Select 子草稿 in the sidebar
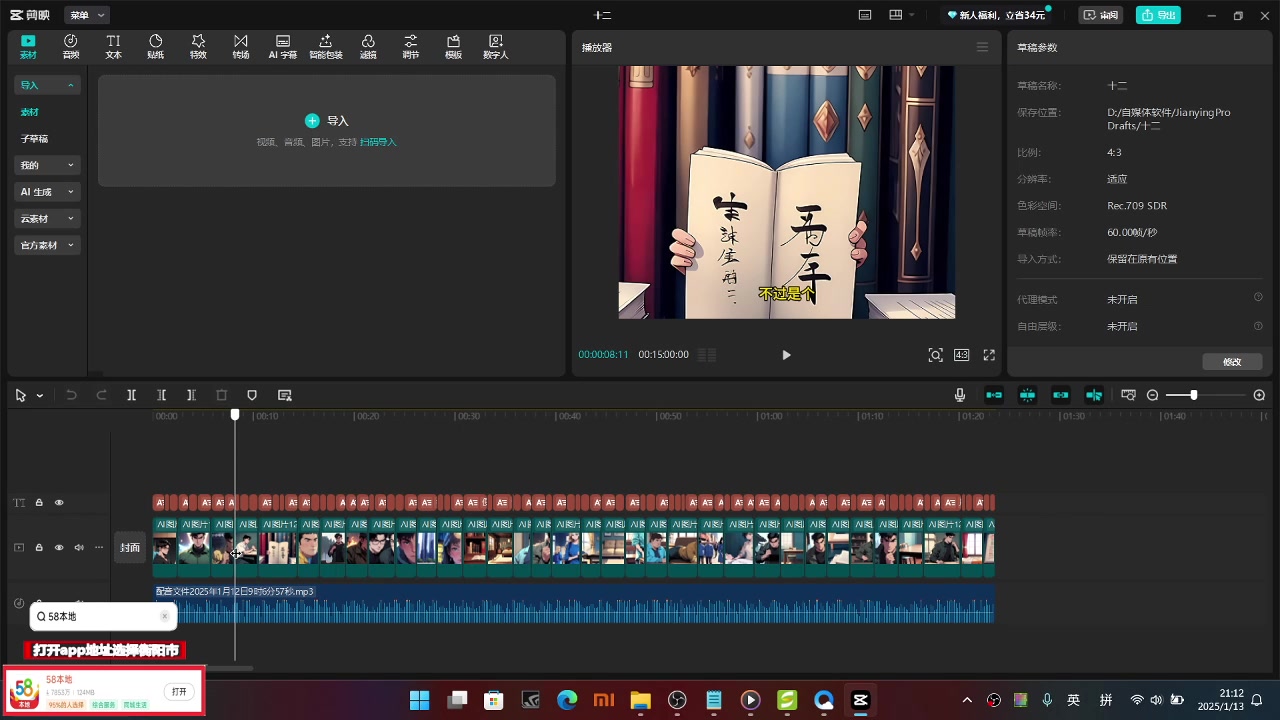 coord(34,139)
